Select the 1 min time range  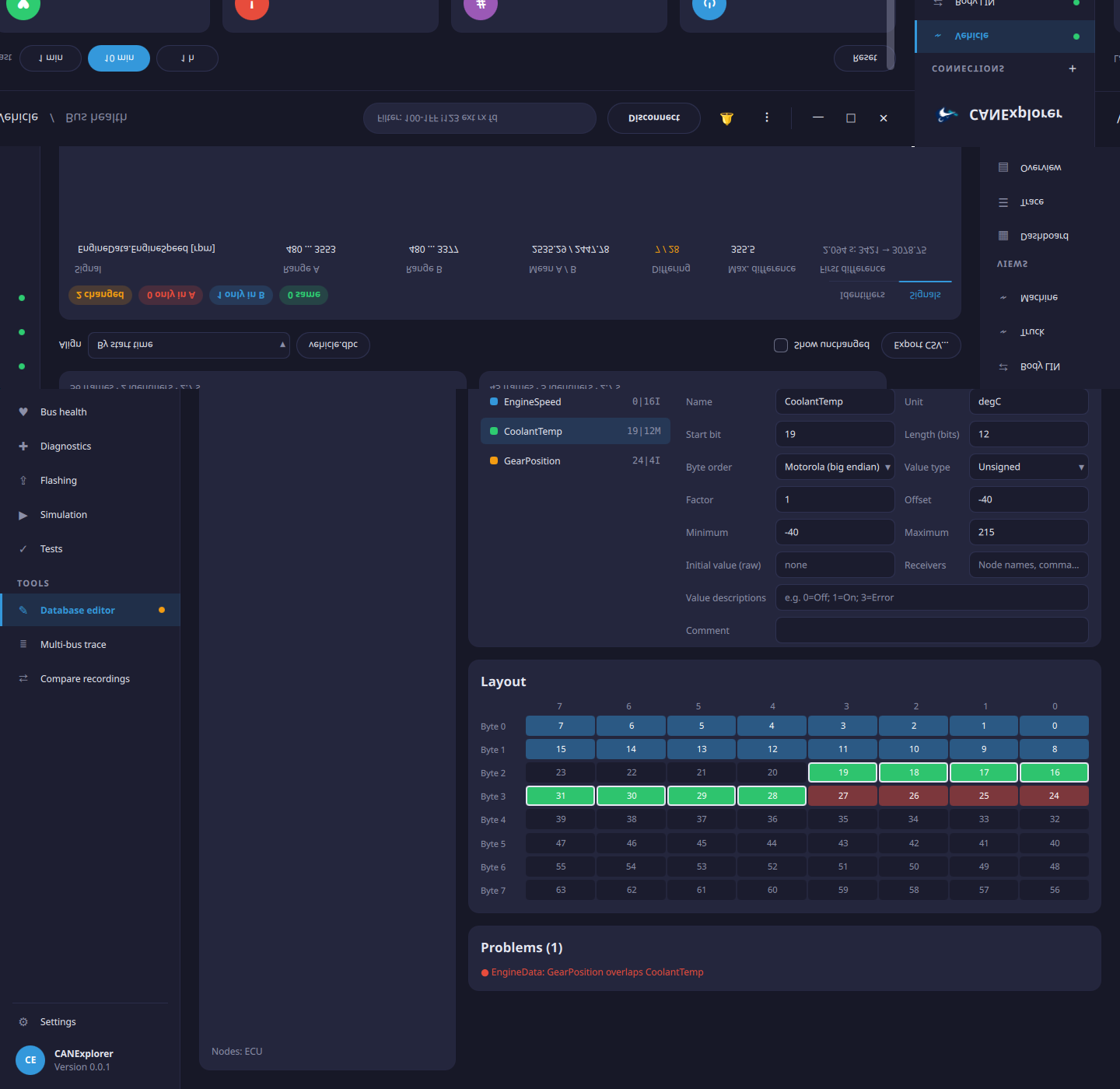pos(51,58)
